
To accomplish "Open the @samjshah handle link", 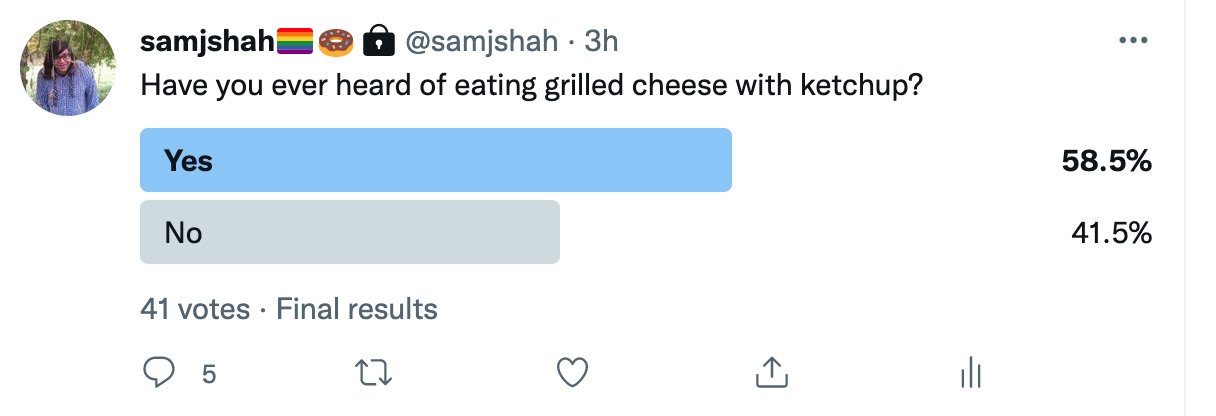I will point(480,41).
